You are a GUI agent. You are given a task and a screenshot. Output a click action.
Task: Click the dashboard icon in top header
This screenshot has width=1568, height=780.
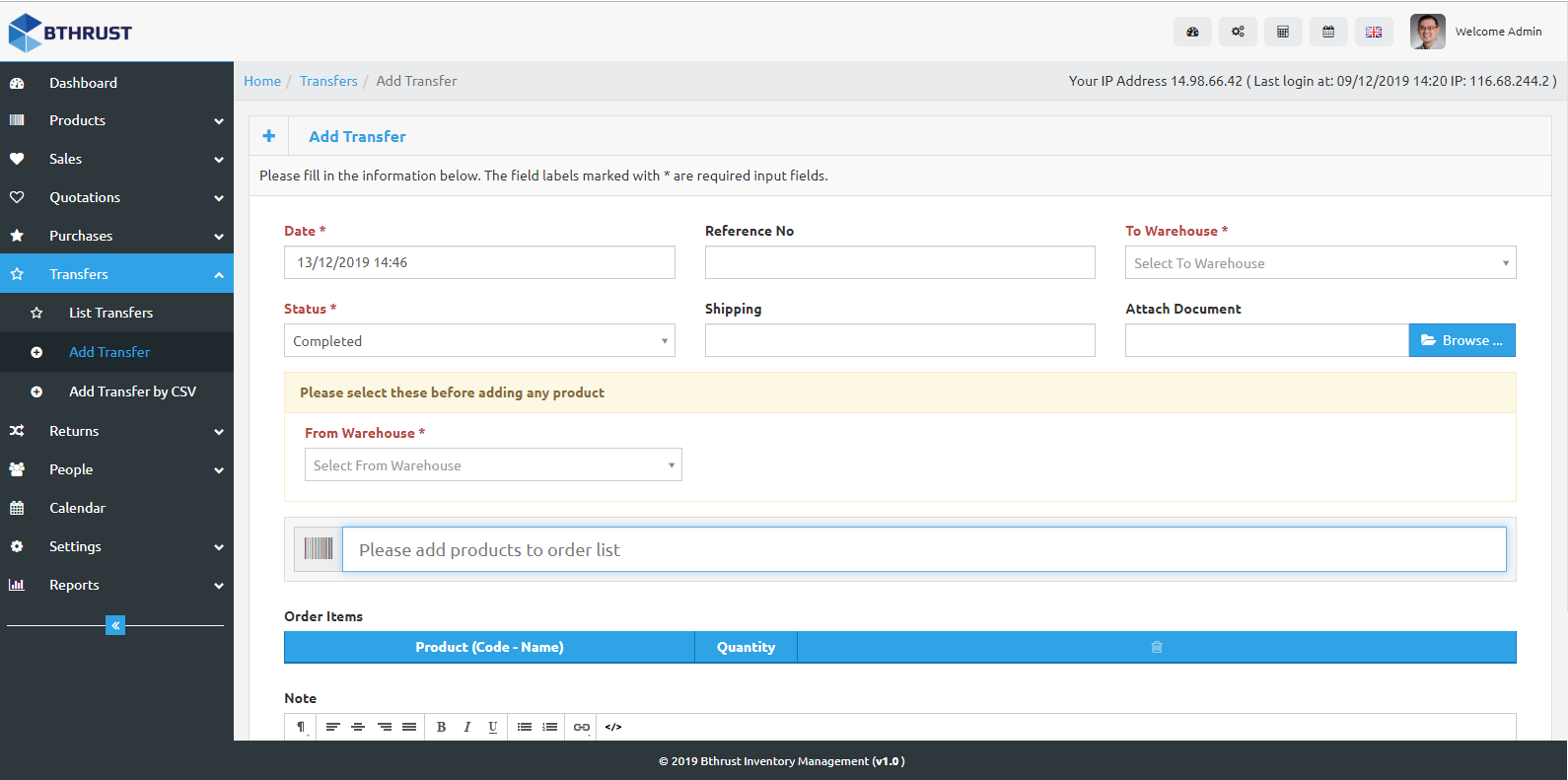click(x=1192, y=32)
